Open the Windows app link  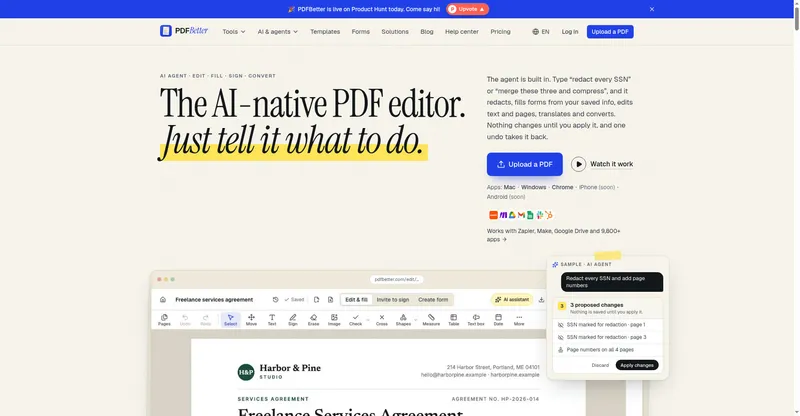pos(534,187)
